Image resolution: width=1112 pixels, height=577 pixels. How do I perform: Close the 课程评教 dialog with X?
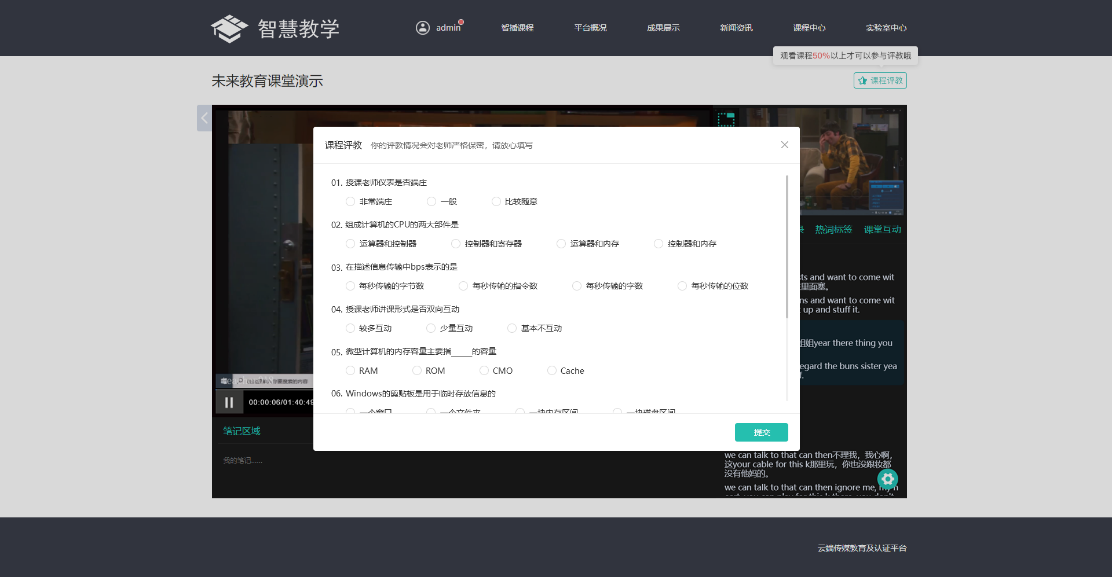click(784, 145)
